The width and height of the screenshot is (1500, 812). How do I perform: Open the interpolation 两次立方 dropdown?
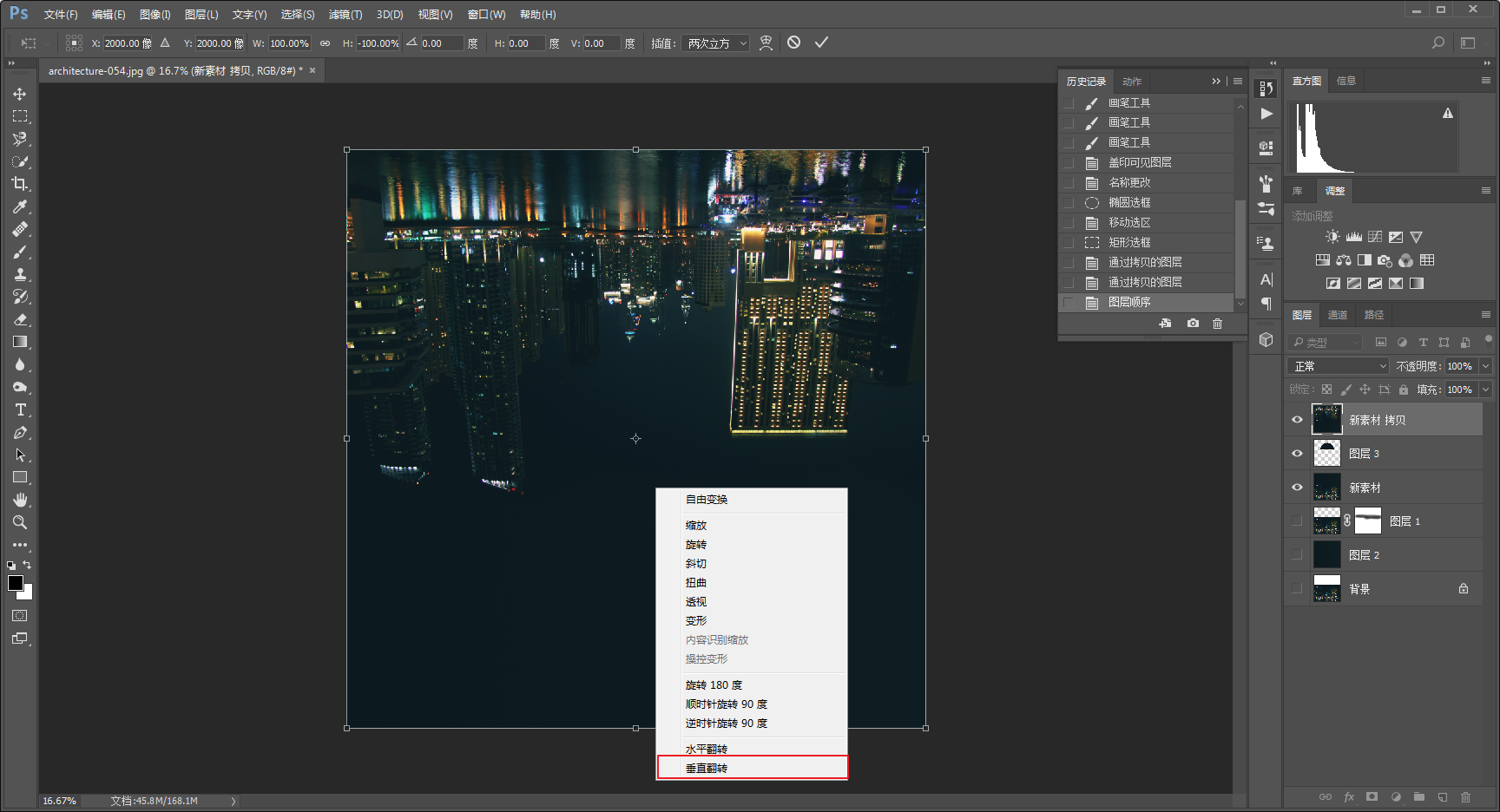(x=717, y=43)
